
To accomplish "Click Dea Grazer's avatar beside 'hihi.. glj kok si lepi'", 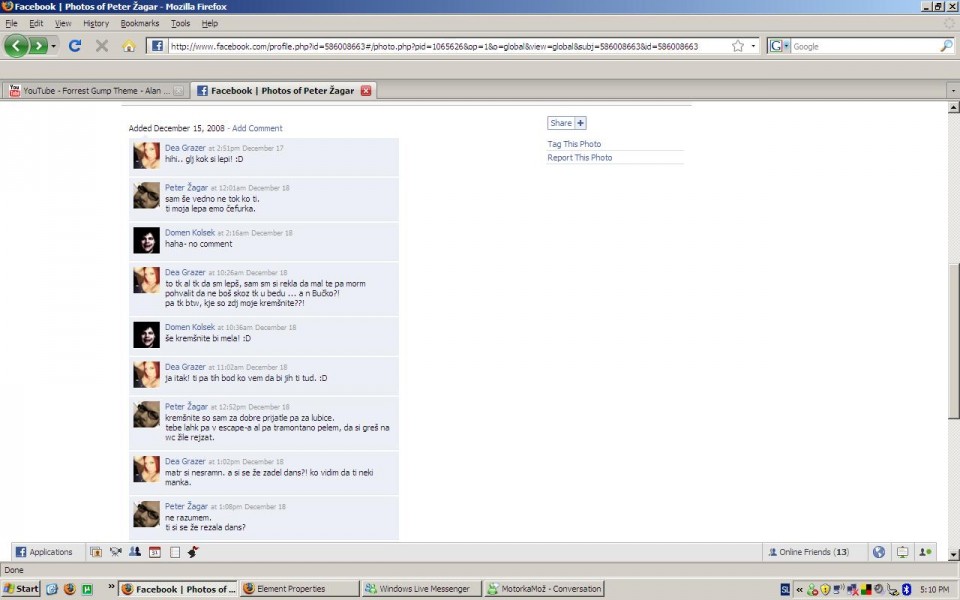I will coord(147,156).
